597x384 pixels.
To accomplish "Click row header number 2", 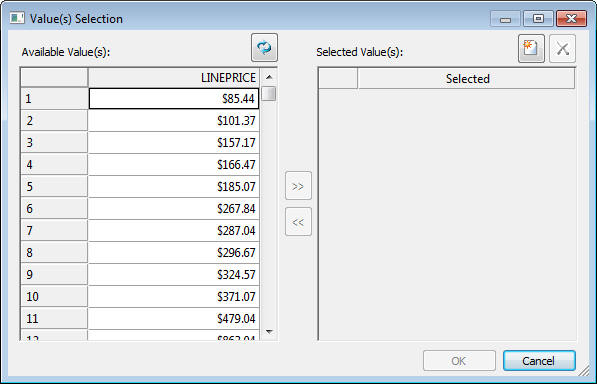I will [54, 121].
